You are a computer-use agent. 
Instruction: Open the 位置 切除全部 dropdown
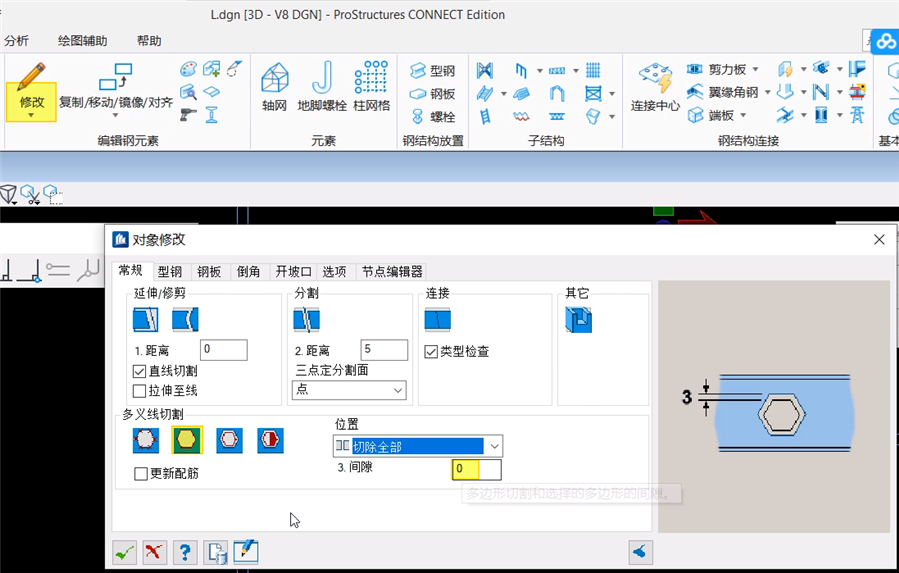pos(418,446)
